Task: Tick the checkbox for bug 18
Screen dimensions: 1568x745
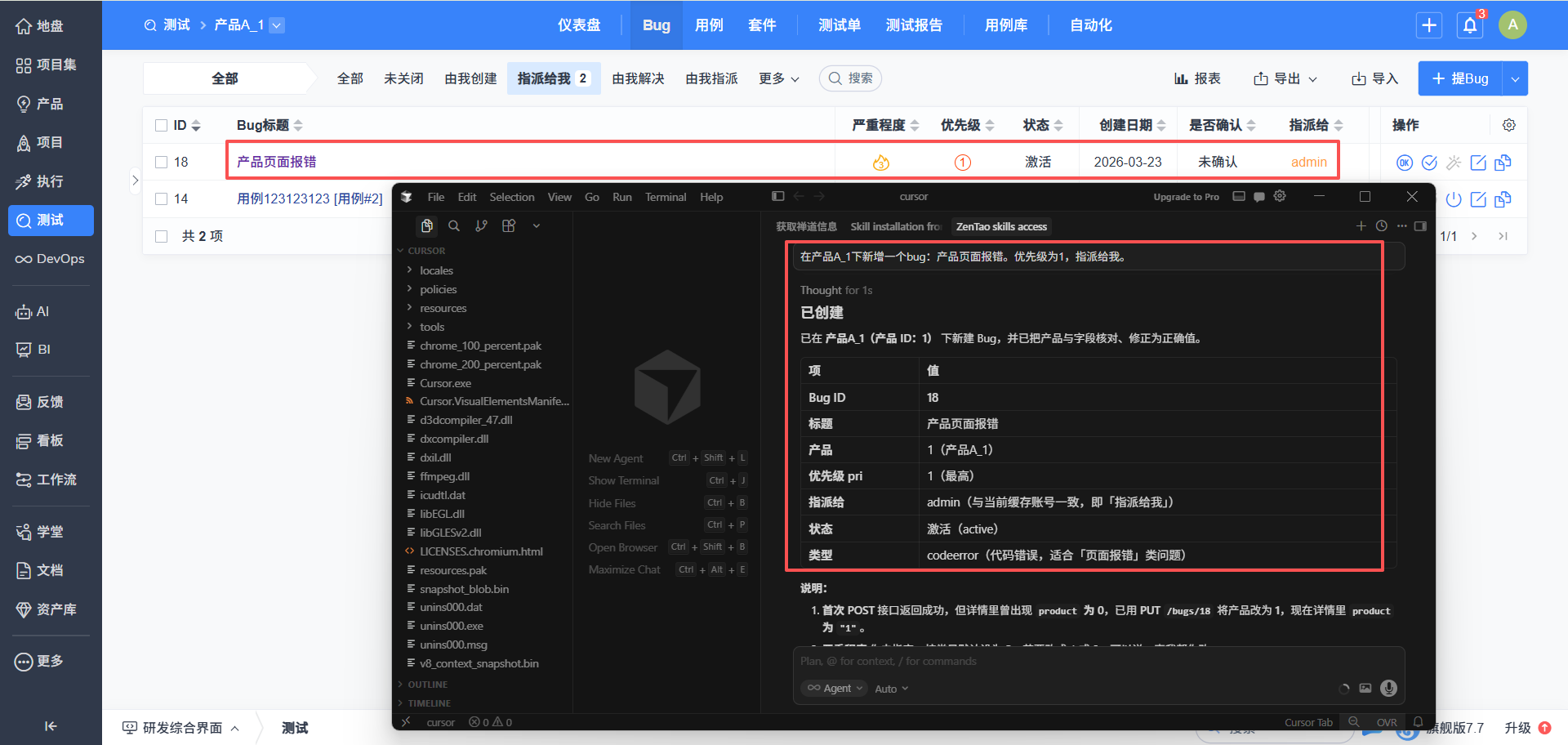Action: (x=161, y=163)
